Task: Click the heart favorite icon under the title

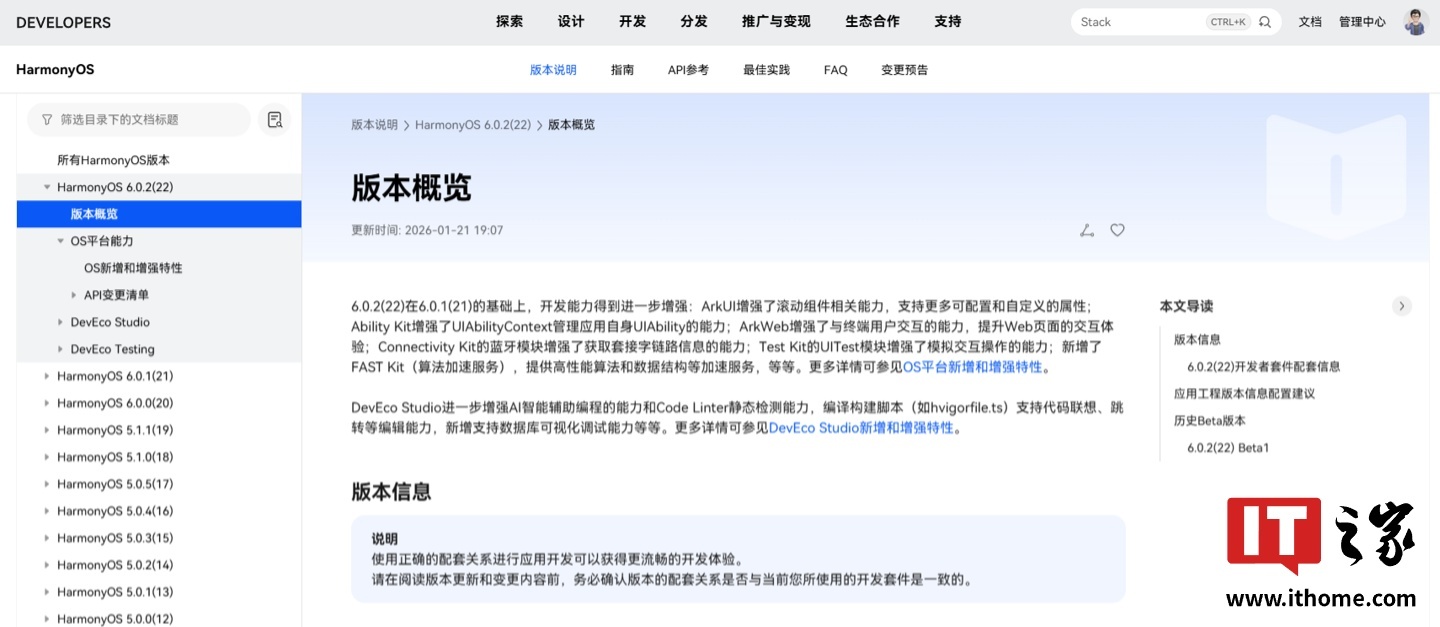Action: point(1118,230)
